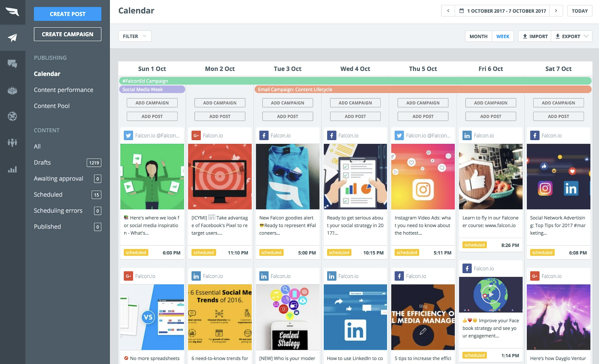Image resolution: width=599 pixels, height=364 pixels.
Task: Go to next week arrow
Action: tap(556, 11)
